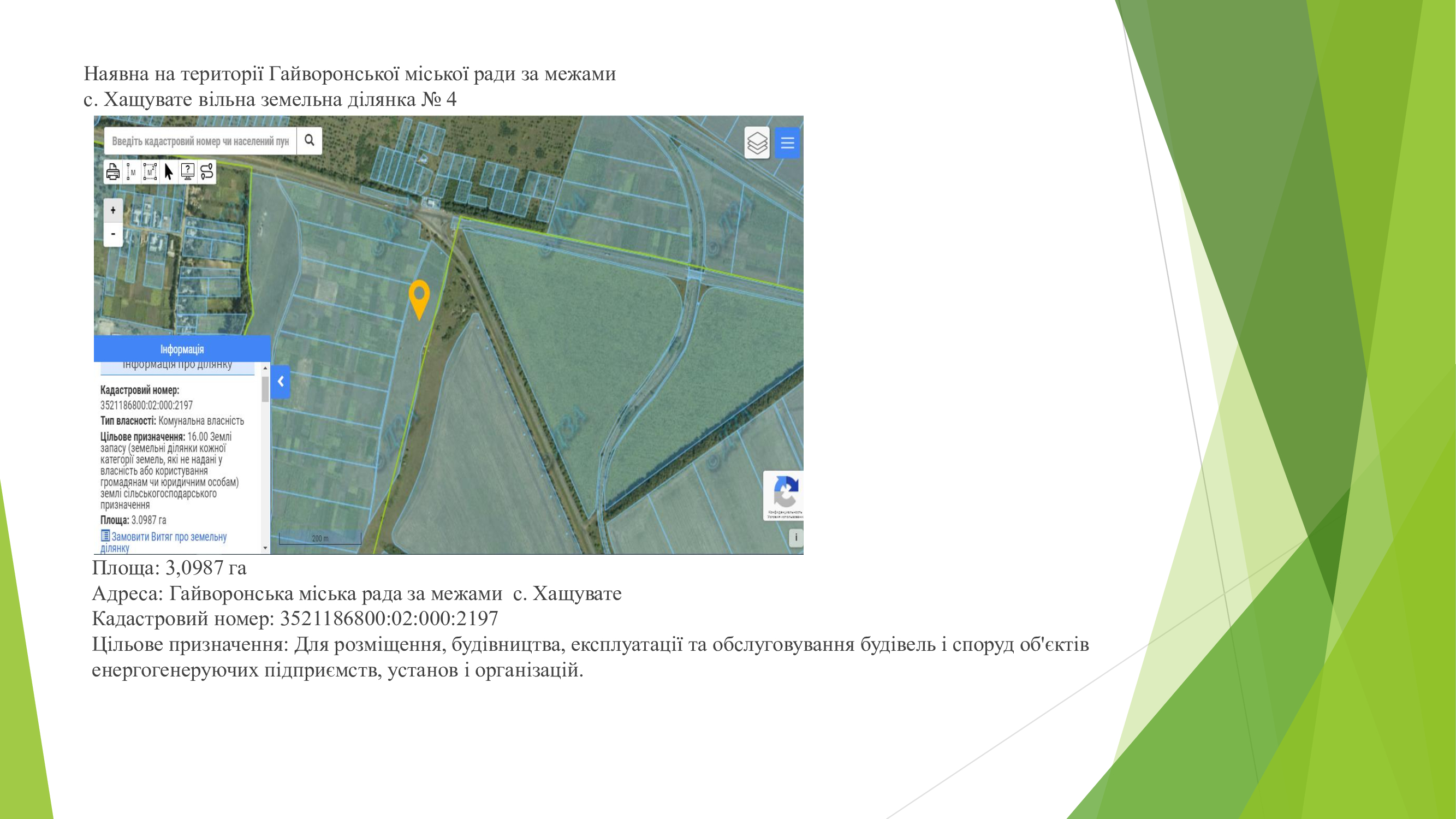Collapse the info panel with chevron

tap(281, 382)
